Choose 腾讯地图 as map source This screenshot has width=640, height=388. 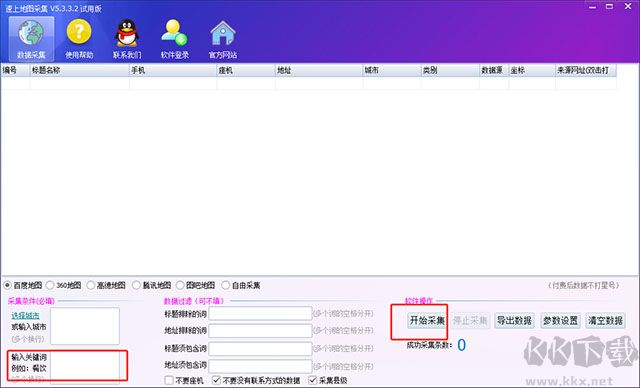pyautogui.click(x=136, y=285)
